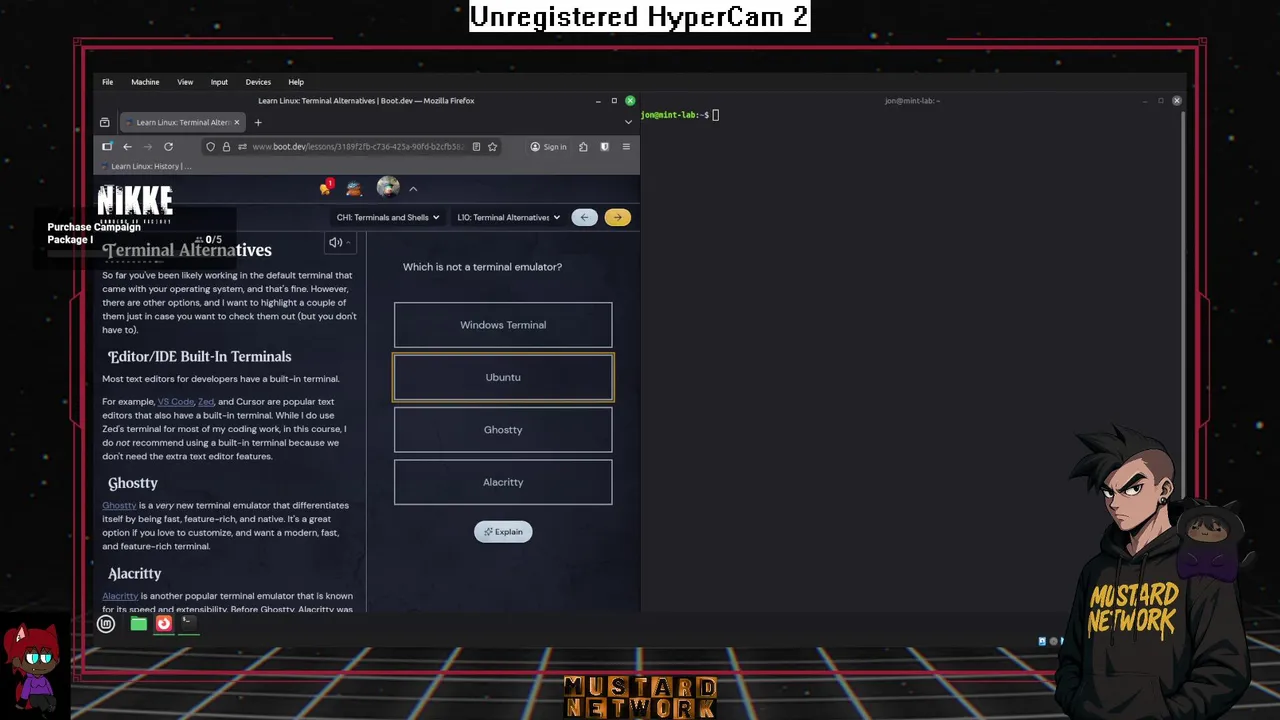The width and height of the screenshot is (1280, 720).
Task: Open the Firefox extensions puzzle icon
Action: tap(583, 147)
